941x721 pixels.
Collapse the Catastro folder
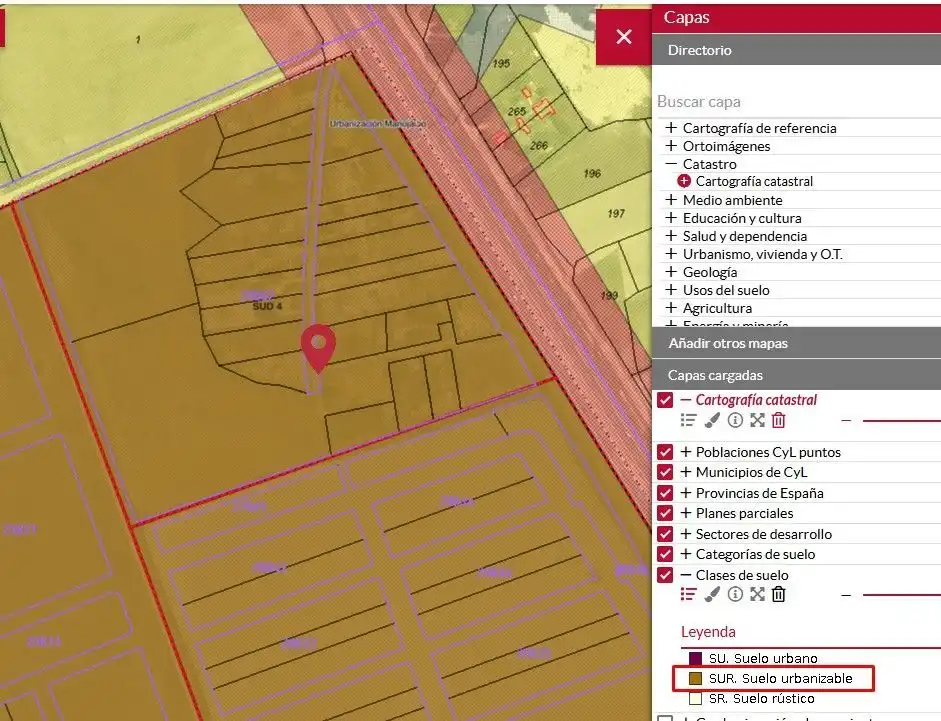[671, 163]
